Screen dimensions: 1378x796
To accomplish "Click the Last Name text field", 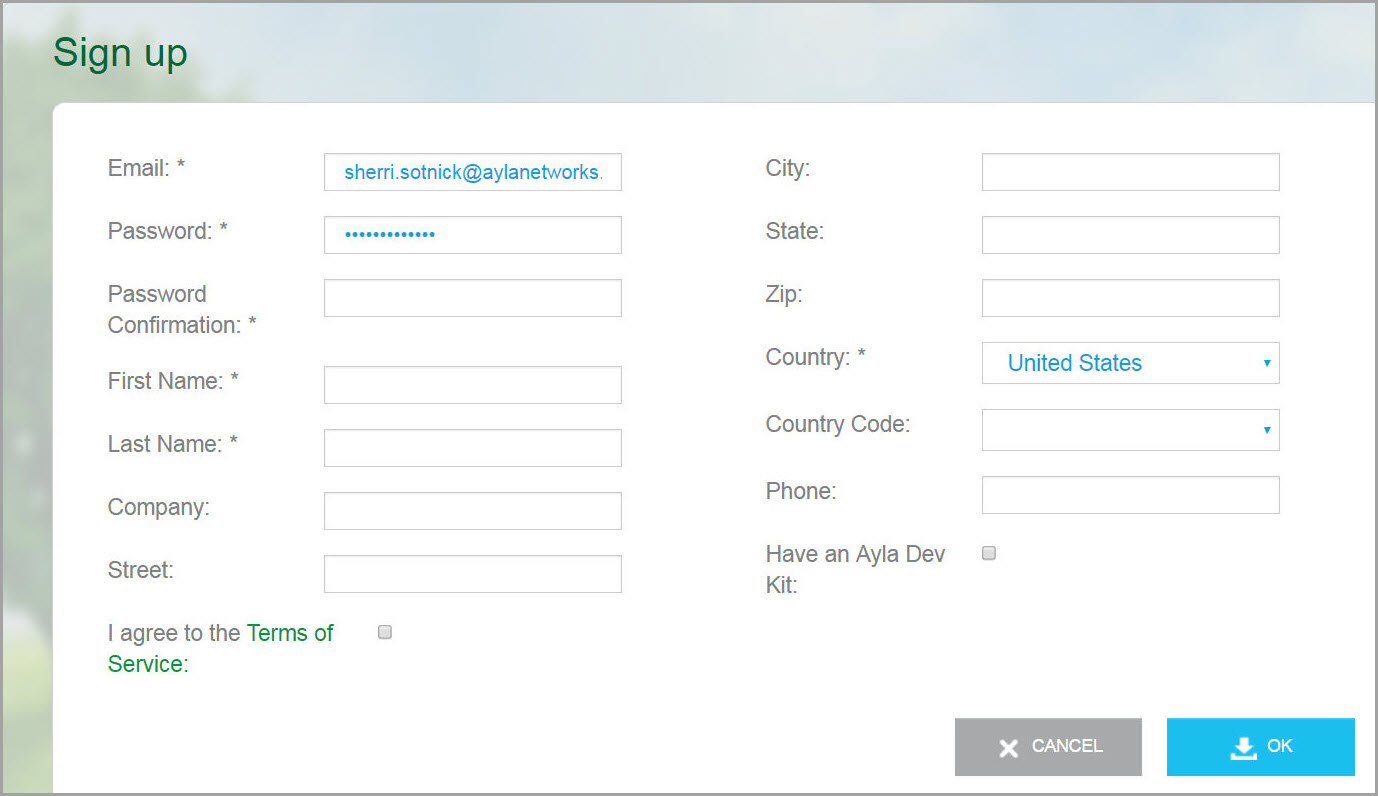I will point(472,448).
